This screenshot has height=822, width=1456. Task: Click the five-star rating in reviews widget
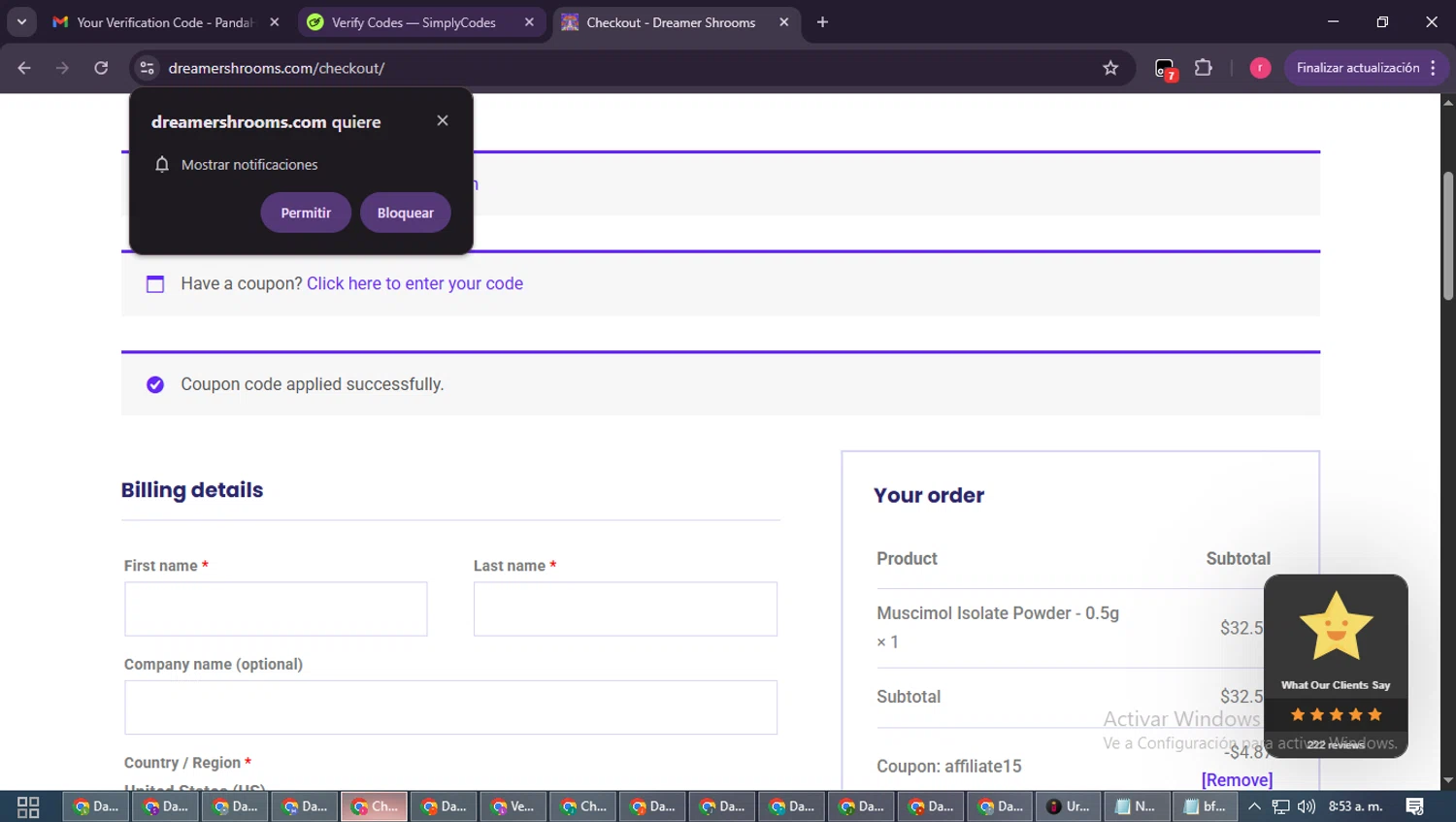(x=1336, y=714)
